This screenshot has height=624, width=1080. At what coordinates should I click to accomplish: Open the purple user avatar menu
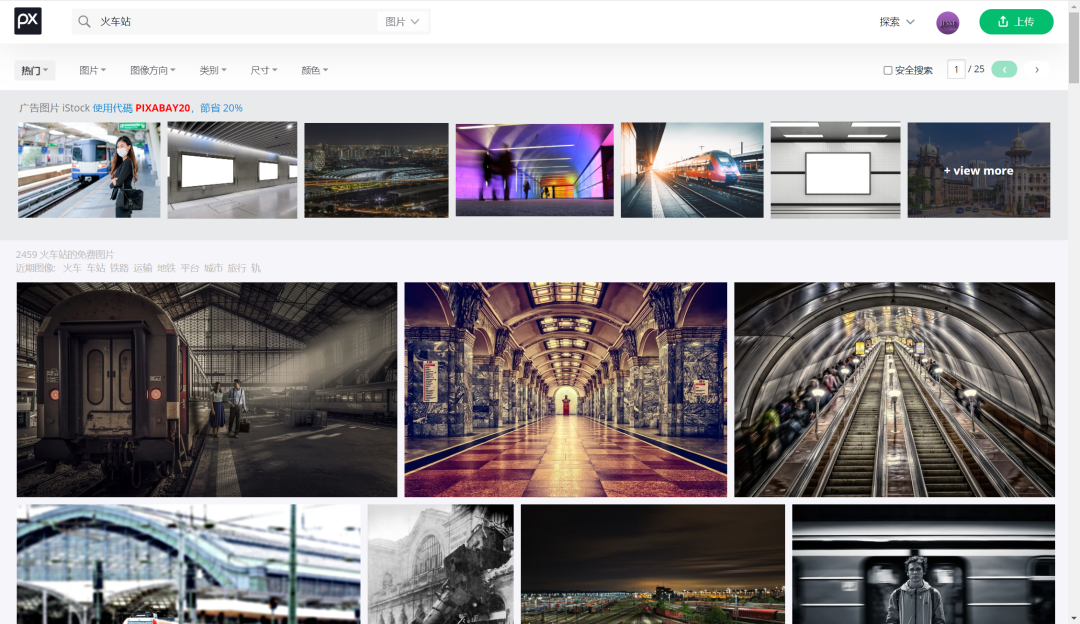tap(948, 23)
